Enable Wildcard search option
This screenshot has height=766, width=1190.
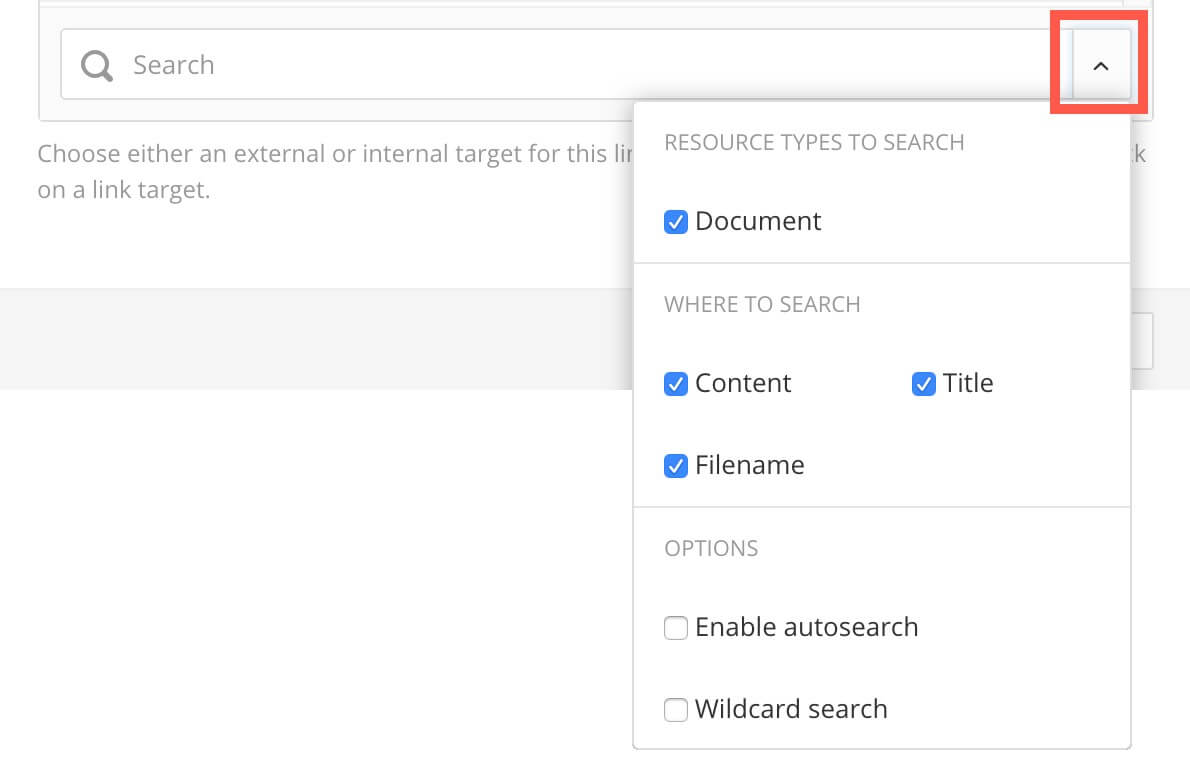pos(676,709)
